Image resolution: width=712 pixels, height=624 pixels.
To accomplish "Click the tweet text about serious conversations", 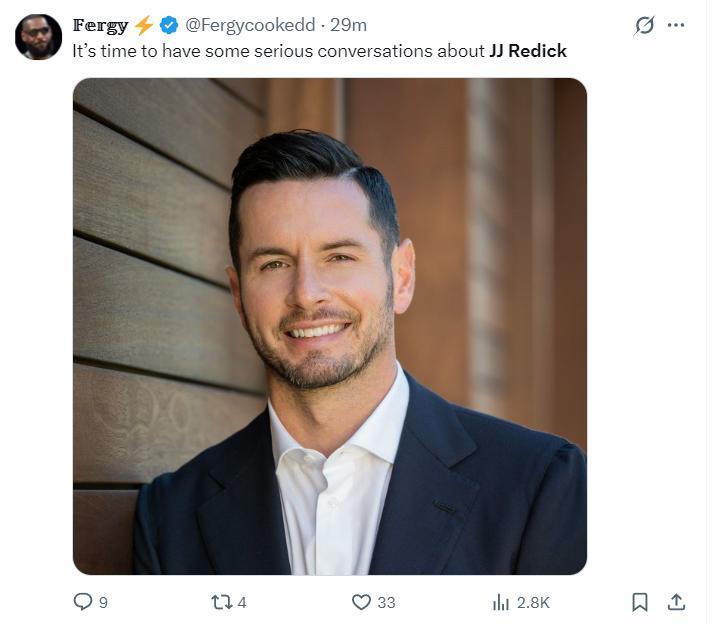I will coord(280,51).
